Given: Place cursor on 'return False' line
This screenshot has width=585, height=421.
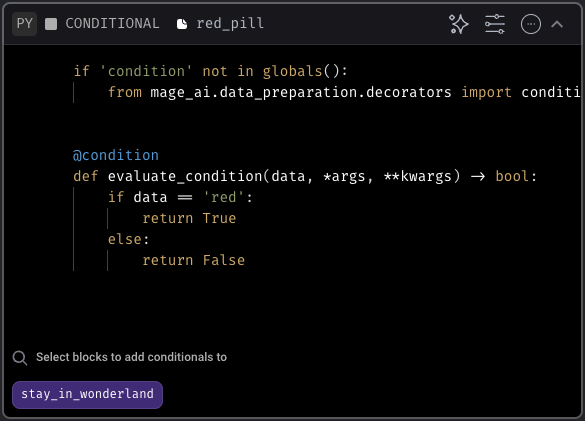Looking at the screenshot, I should (x=194, y=260).
